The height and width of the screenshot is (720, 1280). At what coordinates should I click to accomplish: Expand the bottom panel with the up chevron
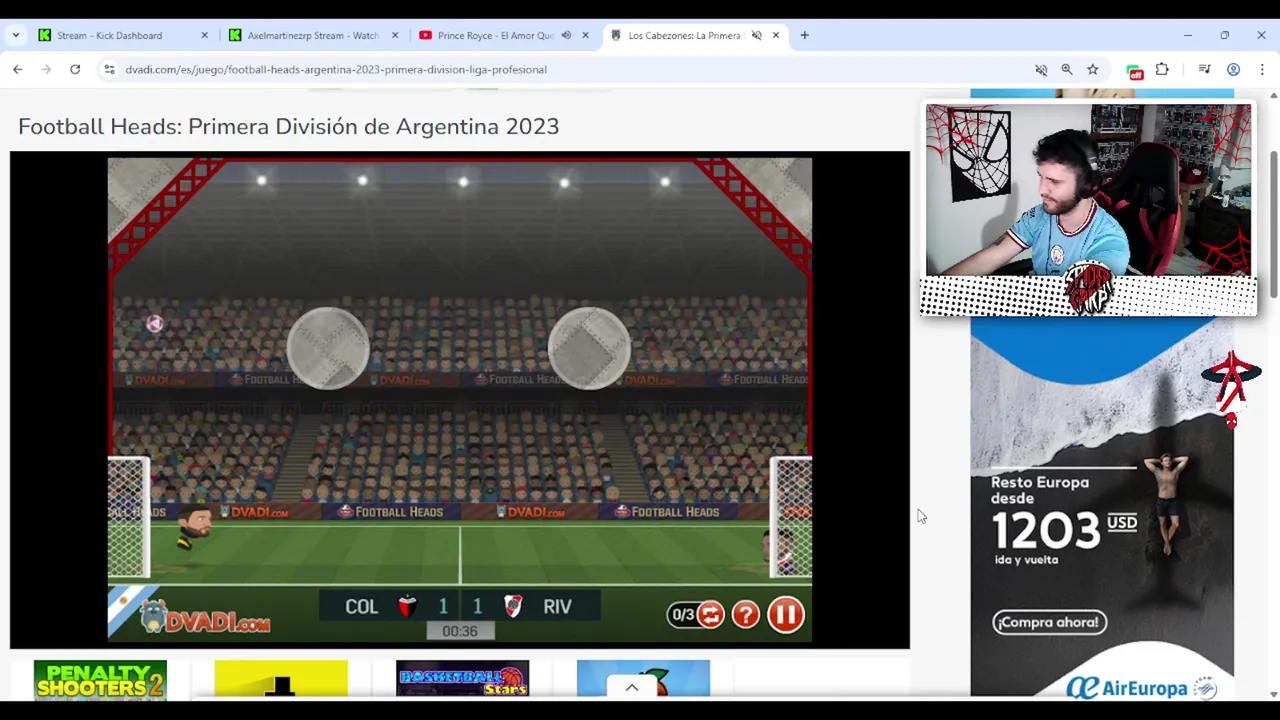(x=631, y=687)
